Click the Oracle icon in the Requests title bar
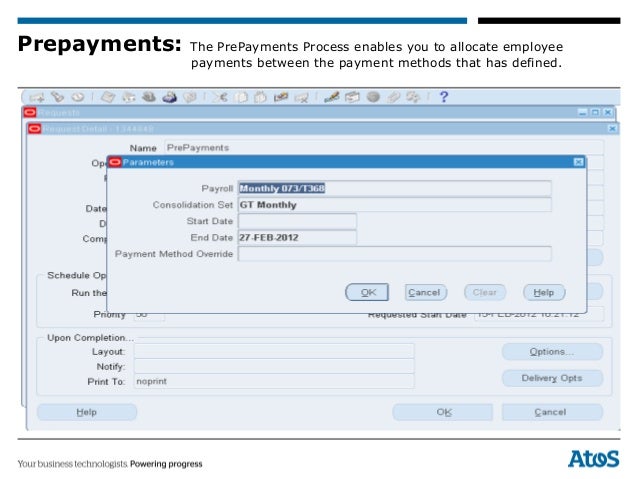638x479 pixels. [30, 112]
